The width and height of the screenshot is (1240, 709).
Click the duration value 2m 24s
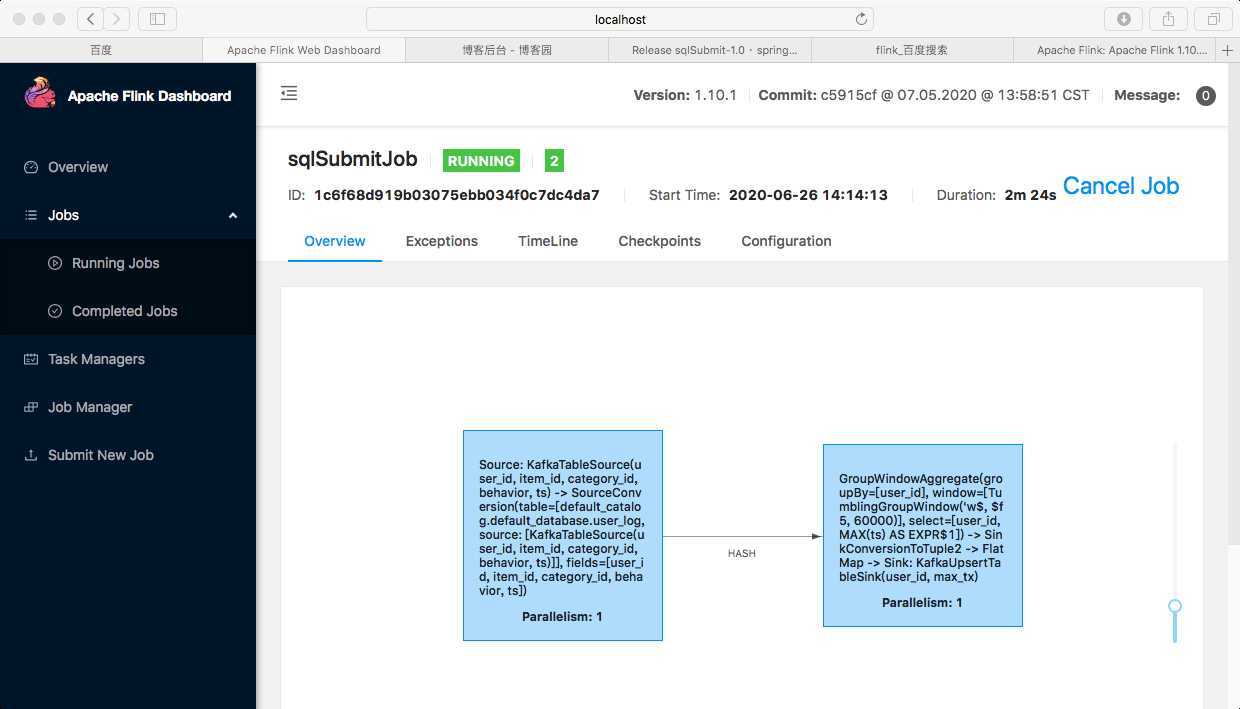(1030, 195)
